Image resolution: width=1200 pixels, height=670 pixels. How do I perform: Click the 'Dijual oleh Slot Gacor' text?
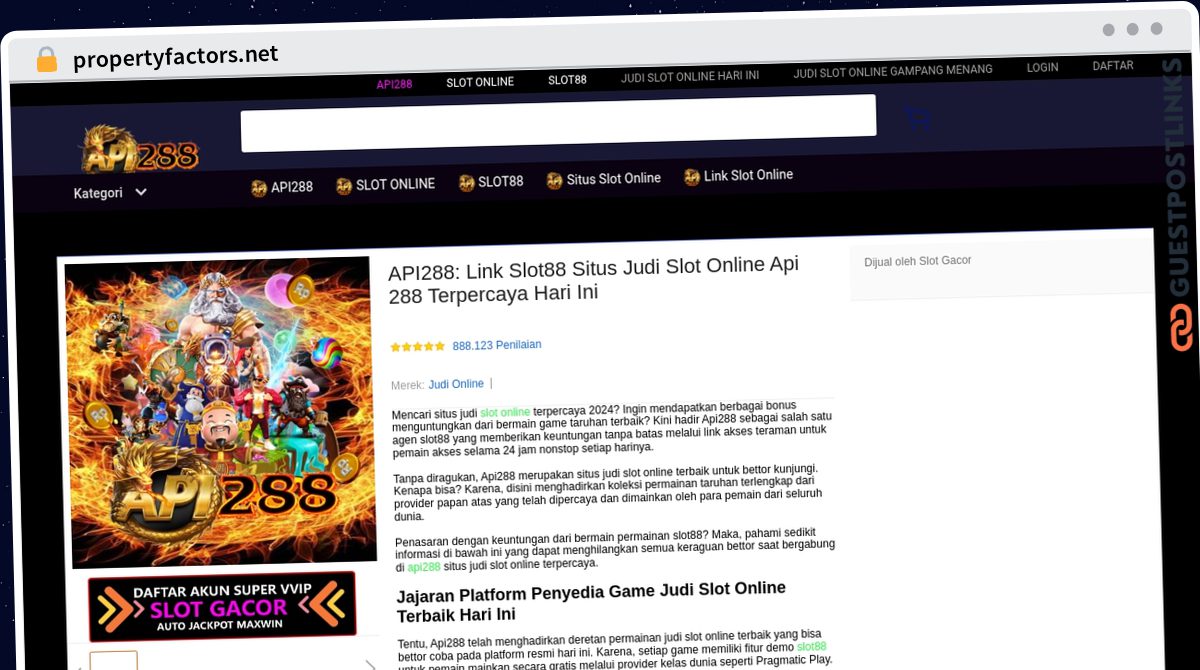[917, 261]
